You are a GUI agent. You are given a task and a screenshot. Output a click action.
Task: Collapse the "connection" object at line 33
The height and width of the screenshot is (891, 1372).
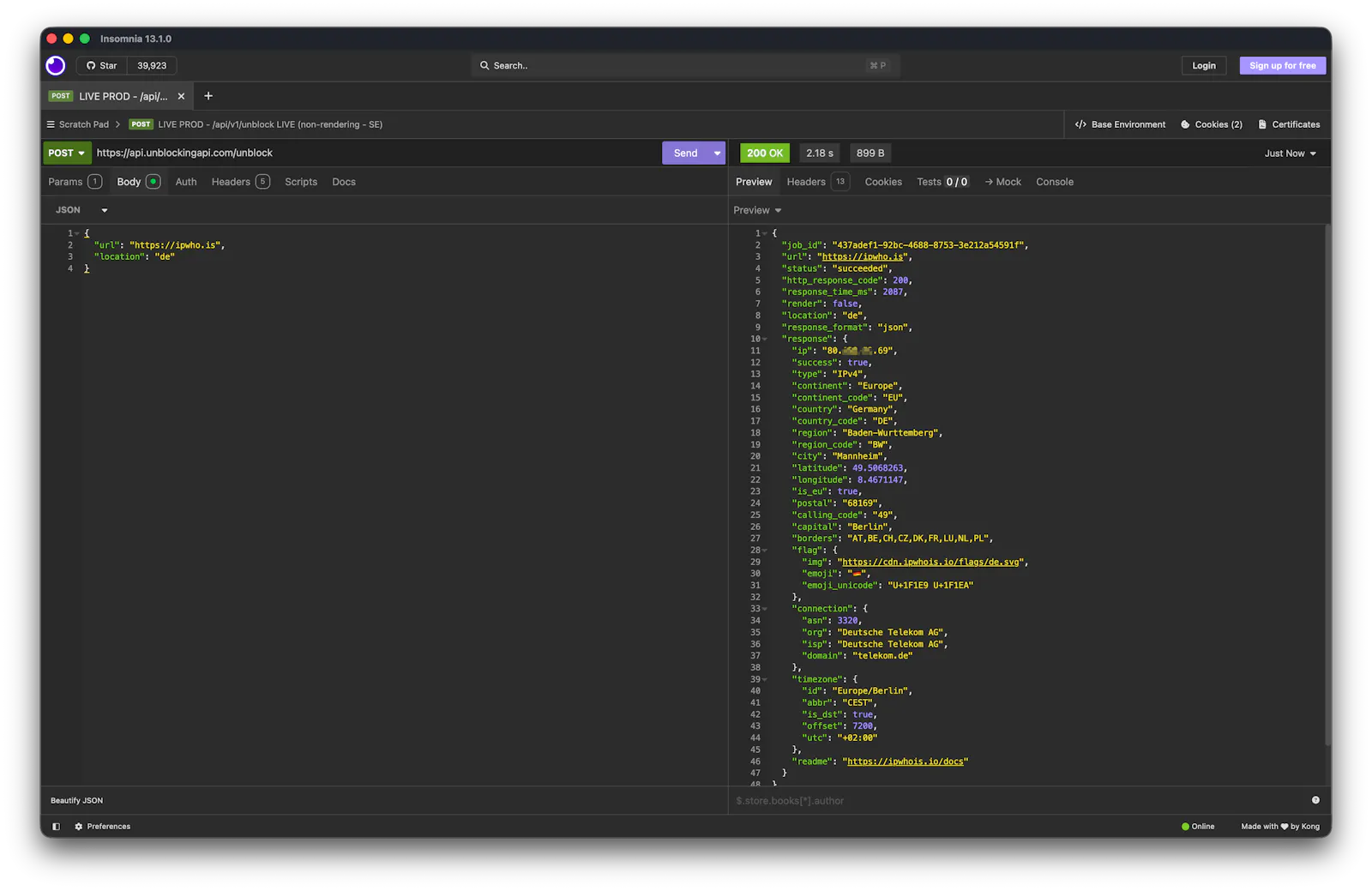tap(765, 609)
